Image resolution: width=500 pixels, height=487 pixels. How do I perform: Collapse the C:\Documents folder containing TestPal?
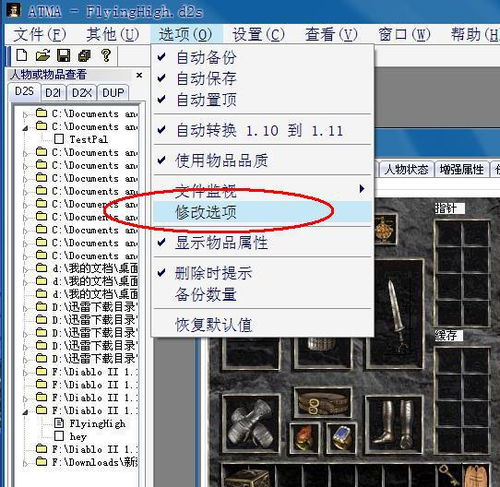(x=25, y=128)
